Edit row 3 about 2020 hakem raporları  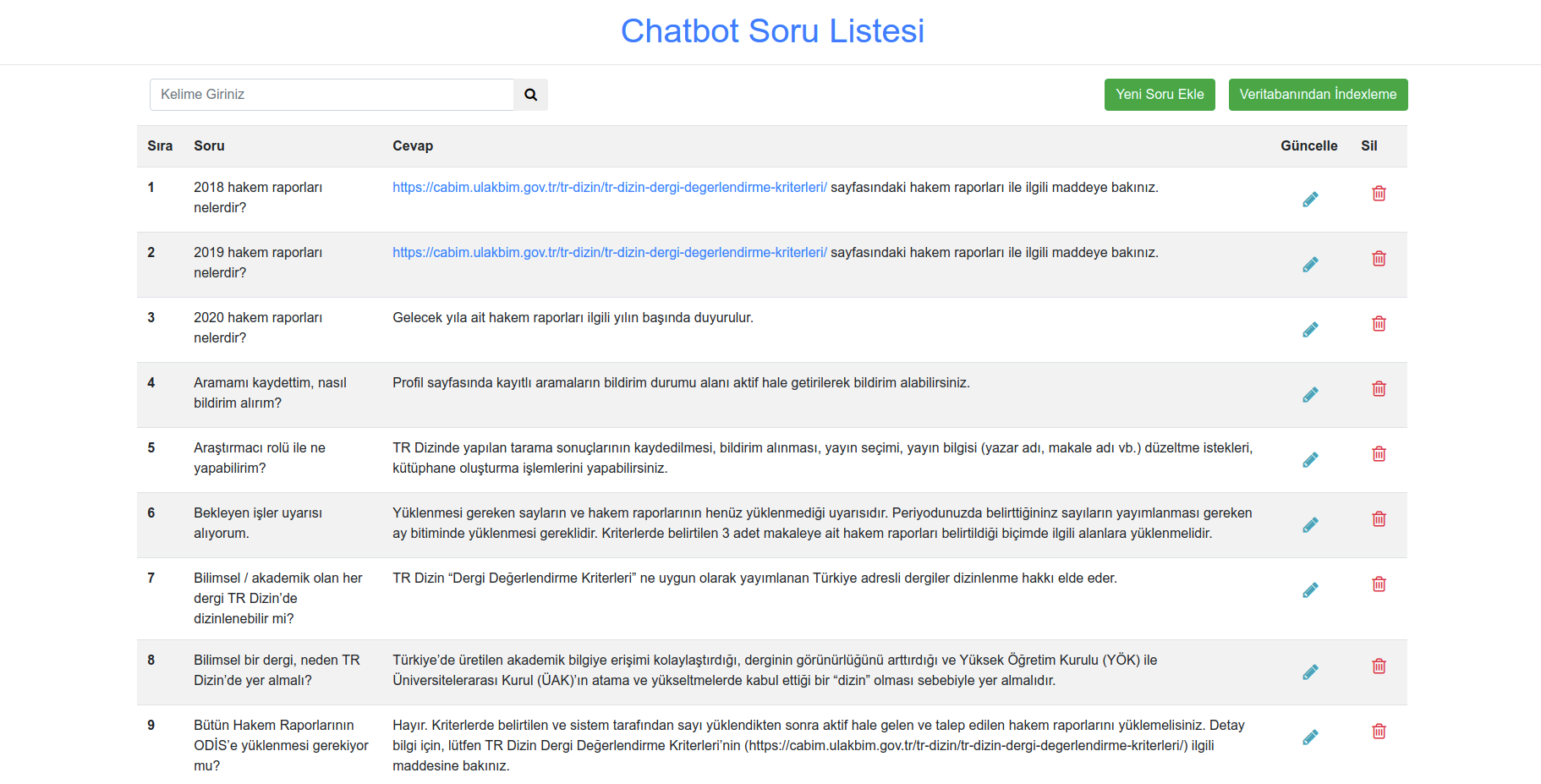tap(1310, 330)
